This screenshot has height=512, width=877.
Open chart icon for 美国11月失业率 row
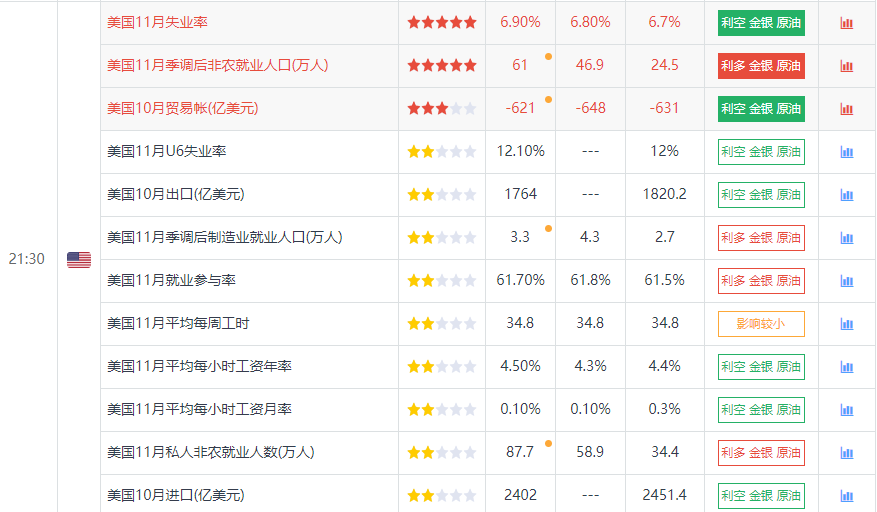[847, 23]
